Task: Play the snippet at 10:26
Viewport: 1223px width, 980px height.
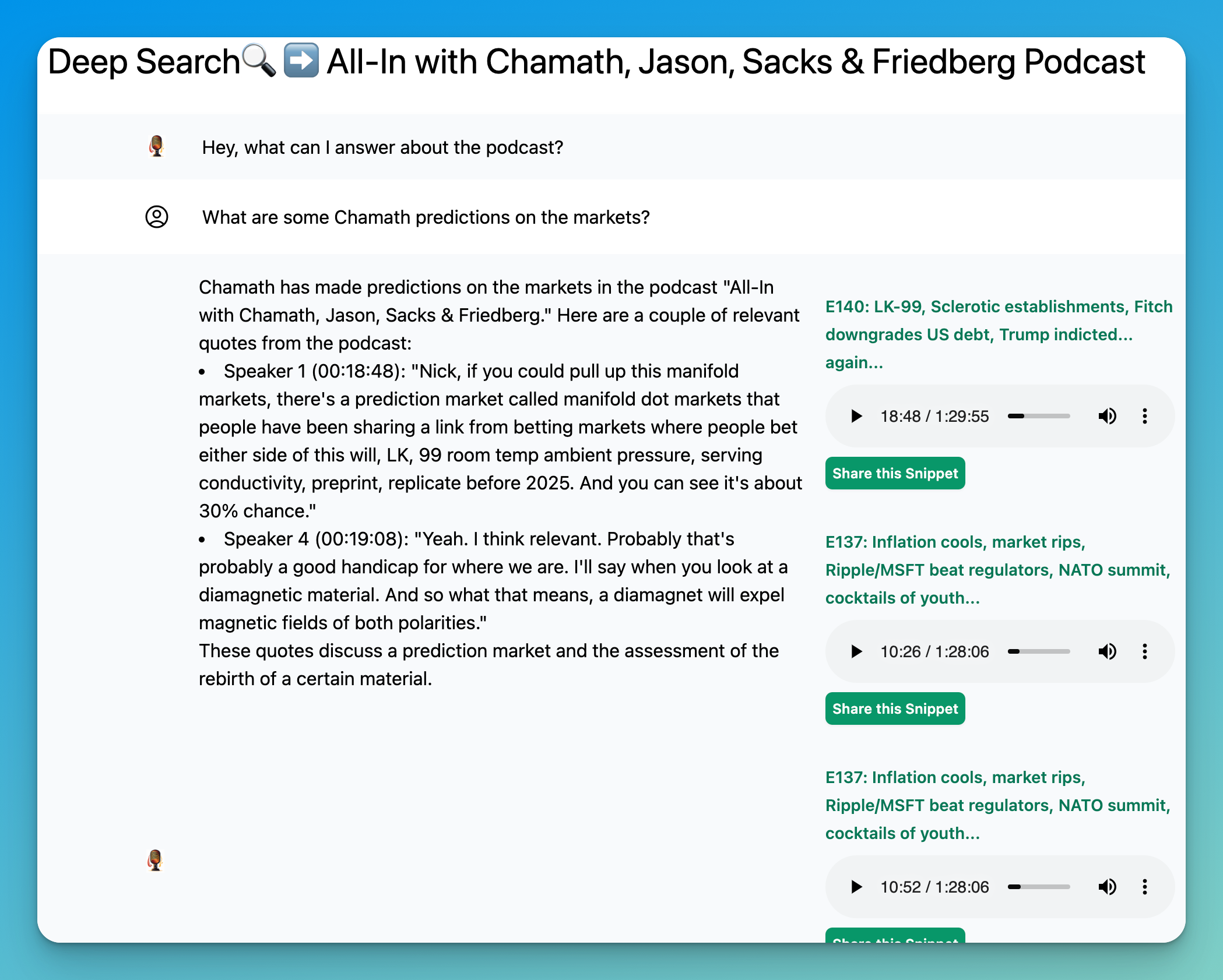Action: tap(856, 651)
